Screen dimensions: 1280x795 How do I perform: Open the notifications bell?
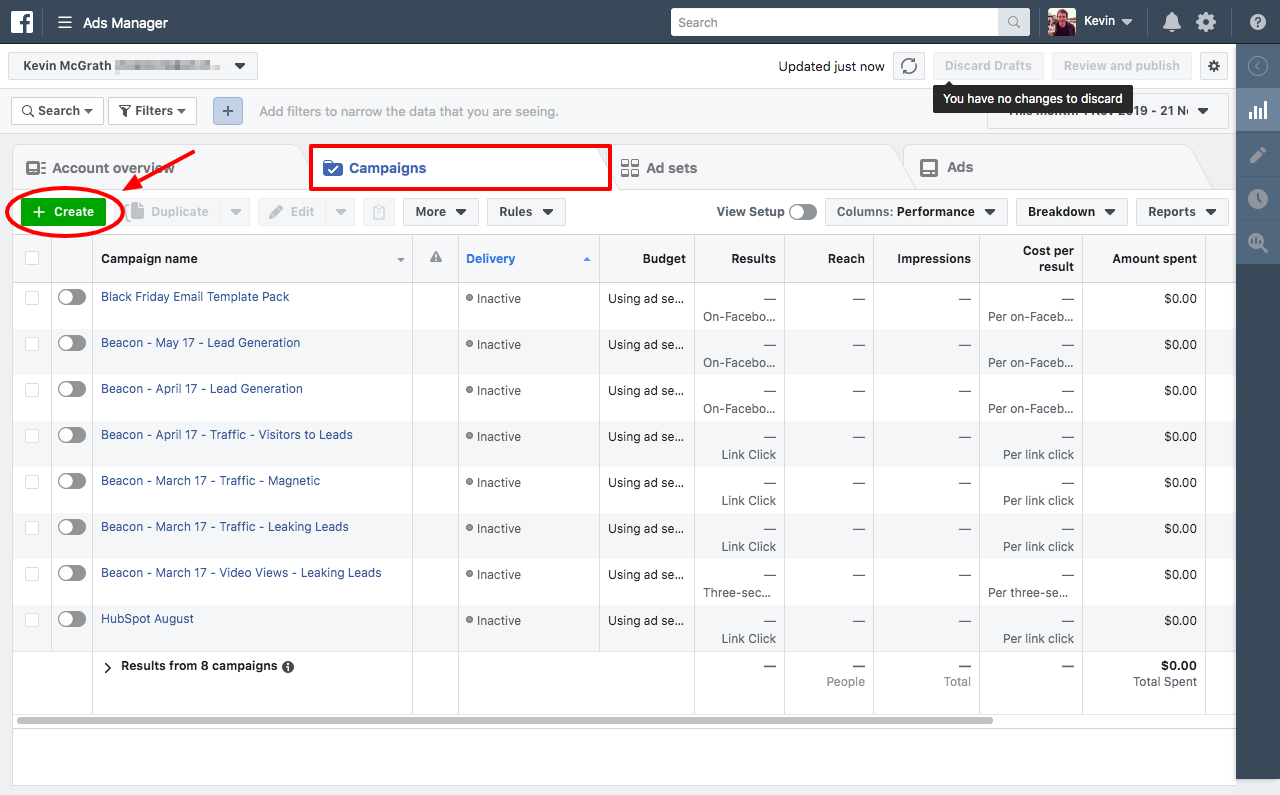(x=1171, y=22)
